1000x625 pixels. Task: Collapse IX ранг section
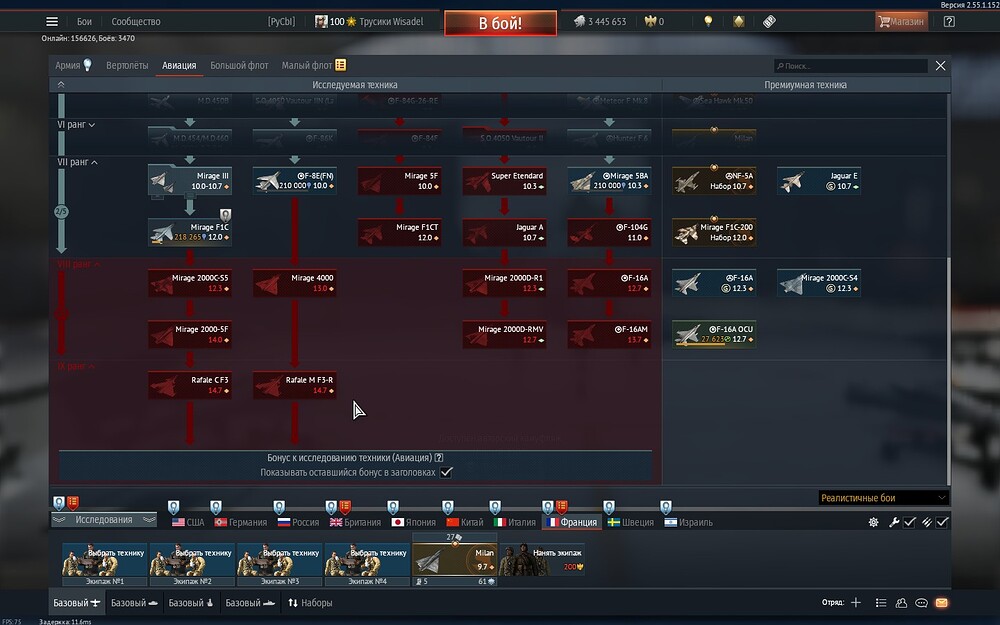[76, 366]
